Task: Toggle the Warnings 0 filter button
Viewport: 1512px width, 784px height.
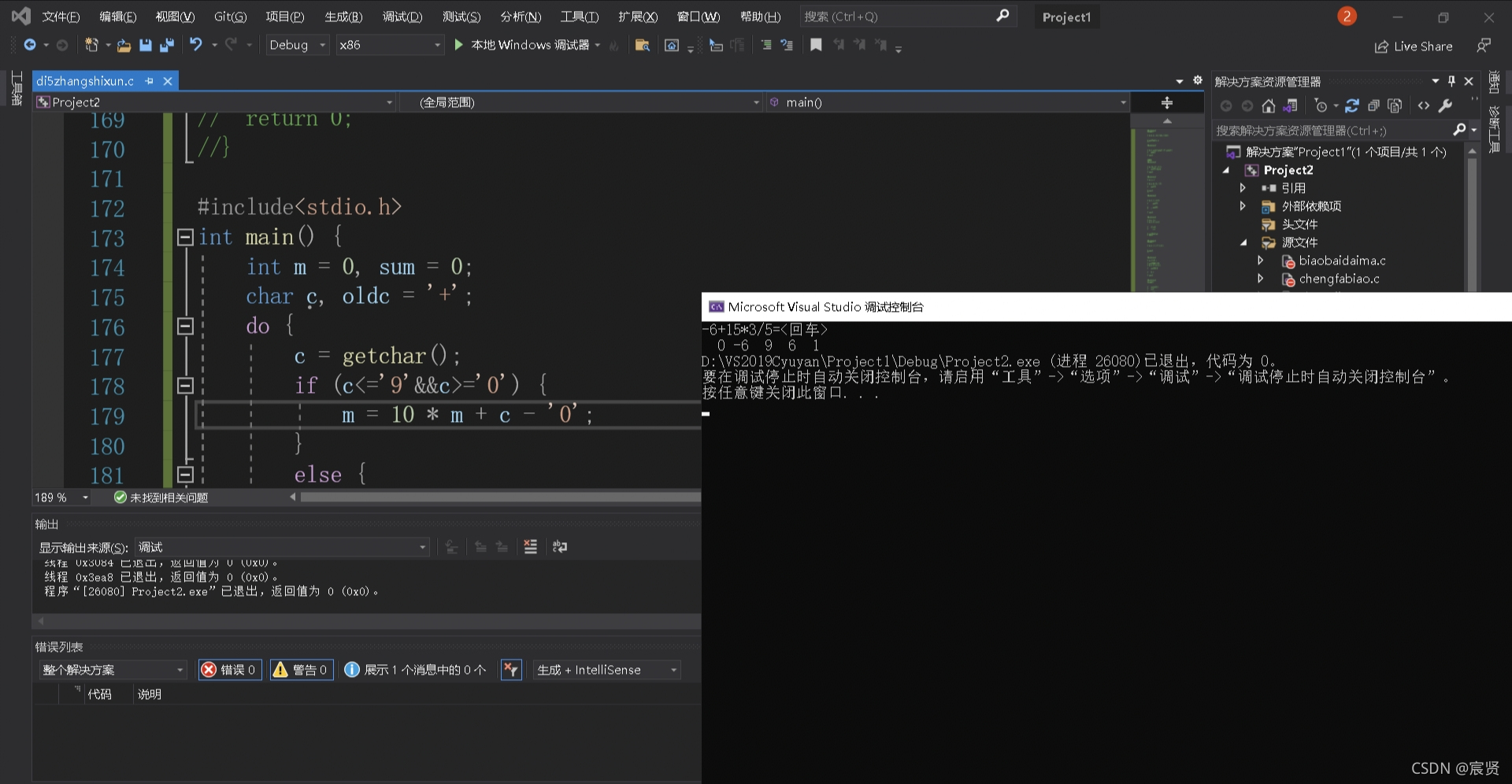Action: 302,670
